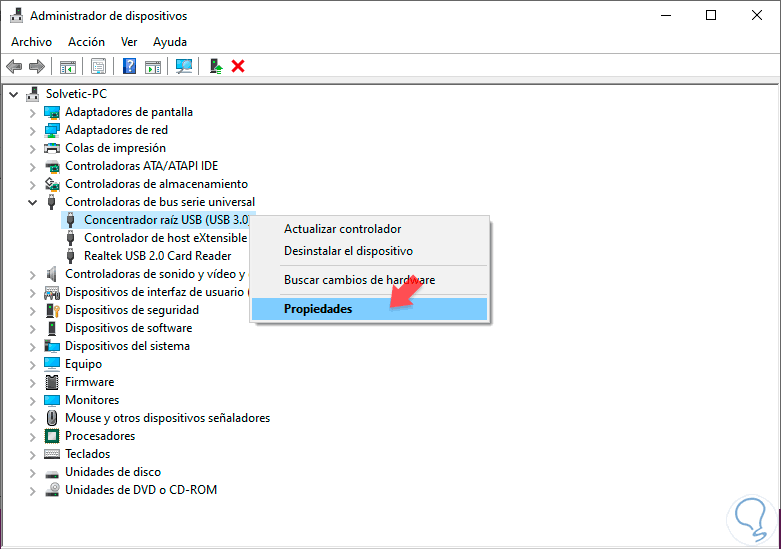Select the Equipo text label
This screenshot has height=549, width=781.
[83, 364]
